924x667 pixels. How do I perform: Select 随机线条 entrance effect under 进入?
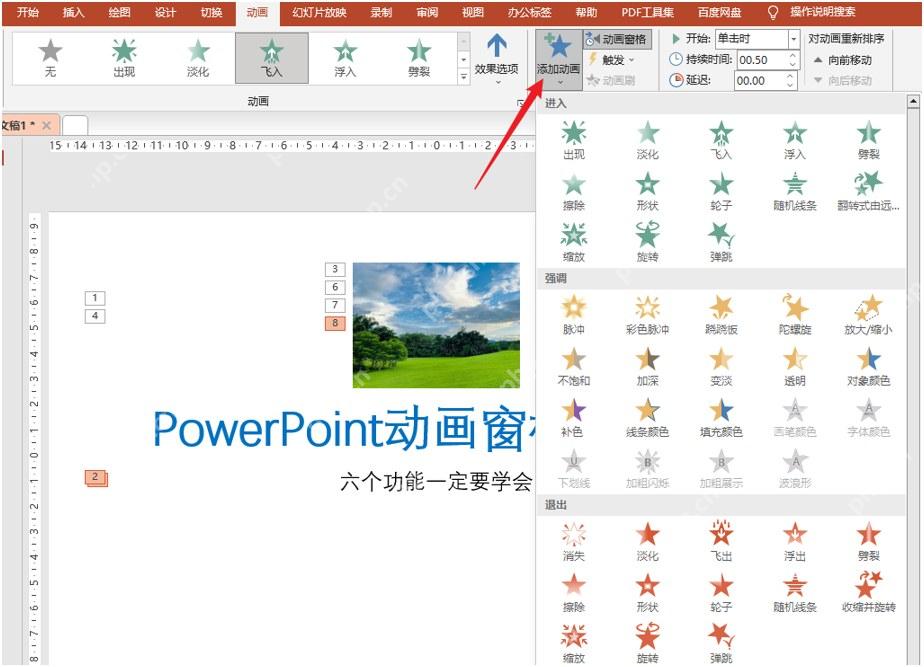point(794,191)
